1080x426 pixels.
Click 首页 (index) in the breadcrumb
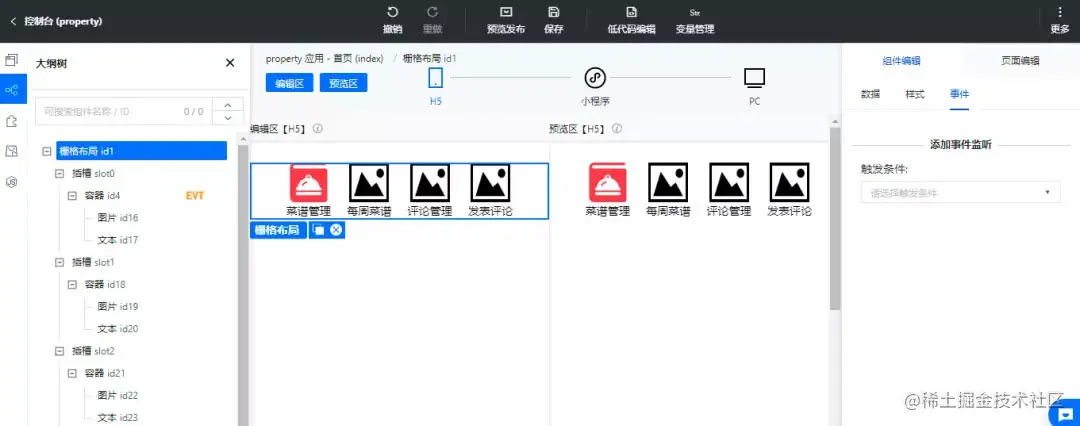pyautogui.click(x=359, y=59)
